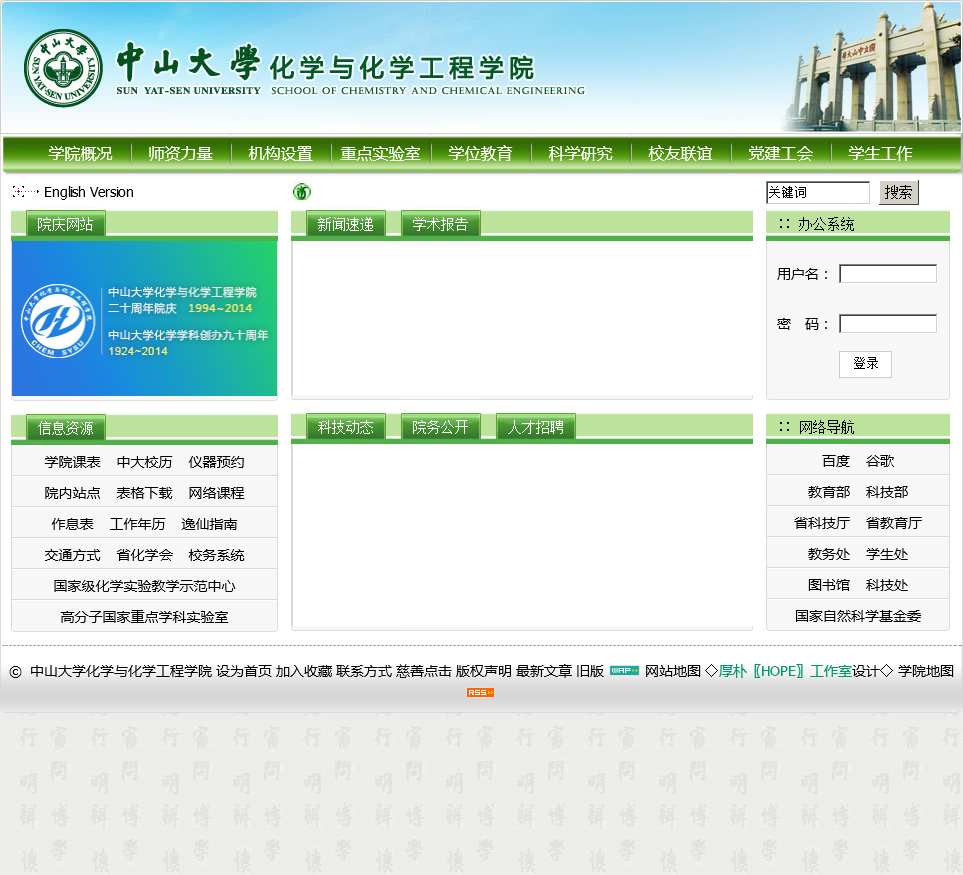Open the 院内站点 link
Viewport: 963px width, 875px height.
point(72,493)
